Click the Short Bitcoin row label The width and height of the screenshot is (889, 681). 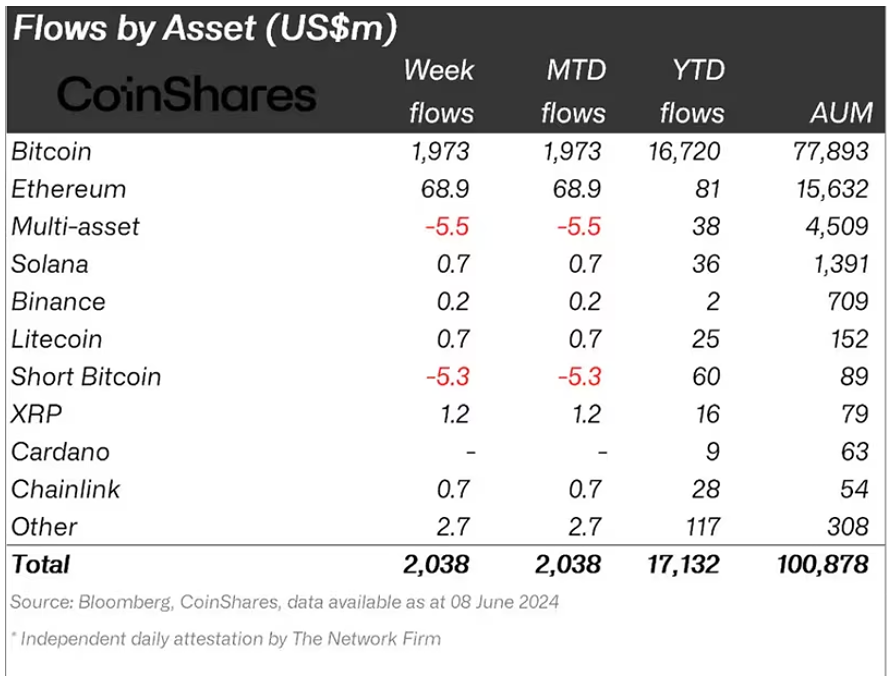[x=86, y=377]
